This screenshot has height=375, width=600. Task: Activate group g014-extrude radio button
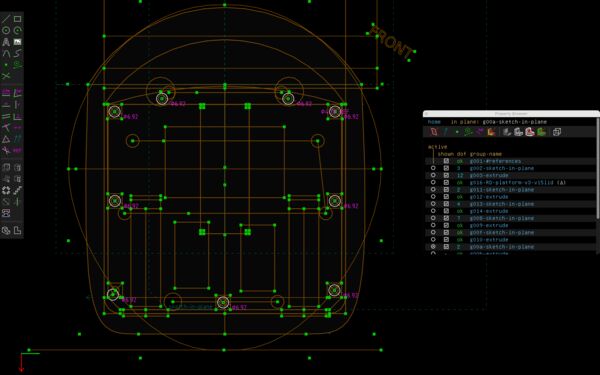[x=433, y=211]
